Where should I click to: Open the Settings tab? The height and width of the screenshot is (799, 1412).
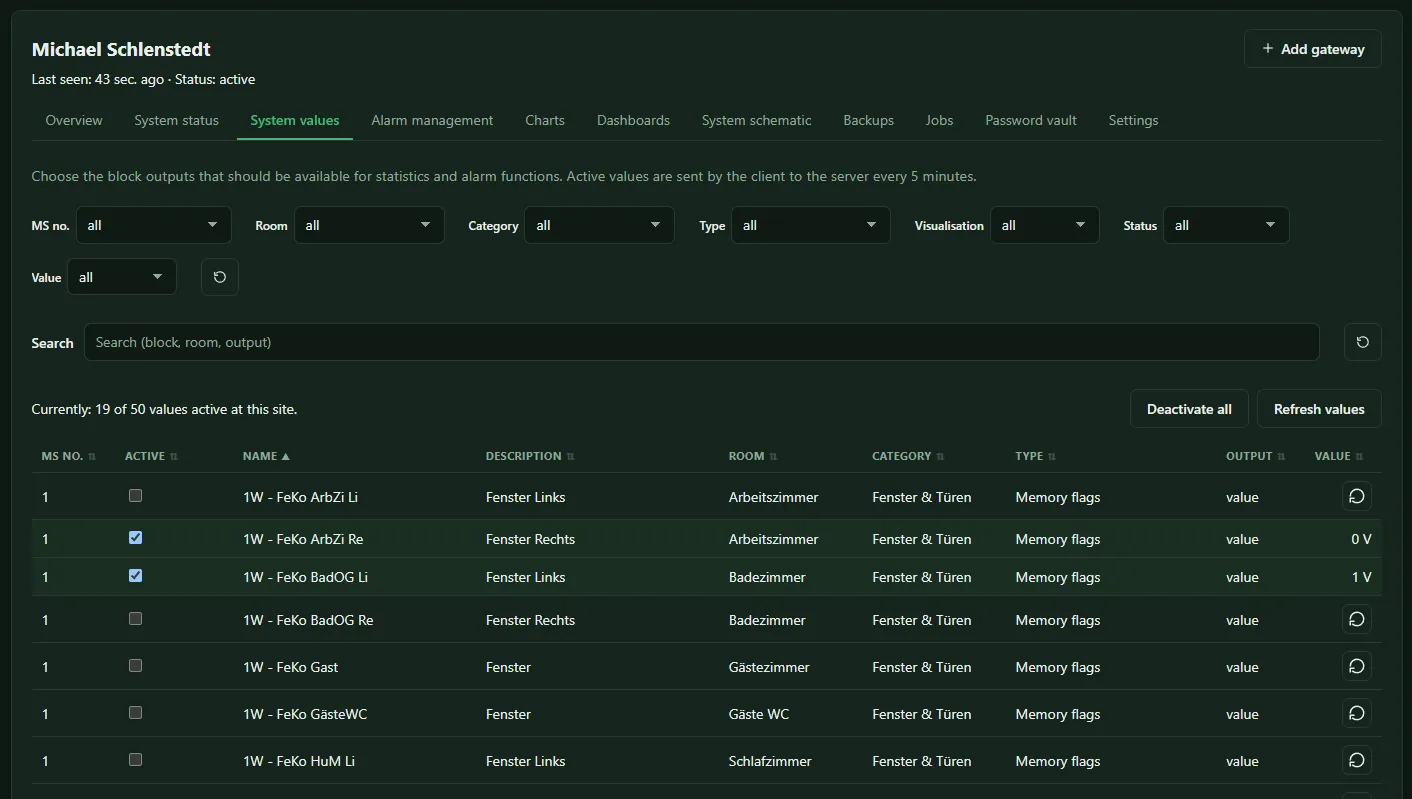tap(1134, 120)
